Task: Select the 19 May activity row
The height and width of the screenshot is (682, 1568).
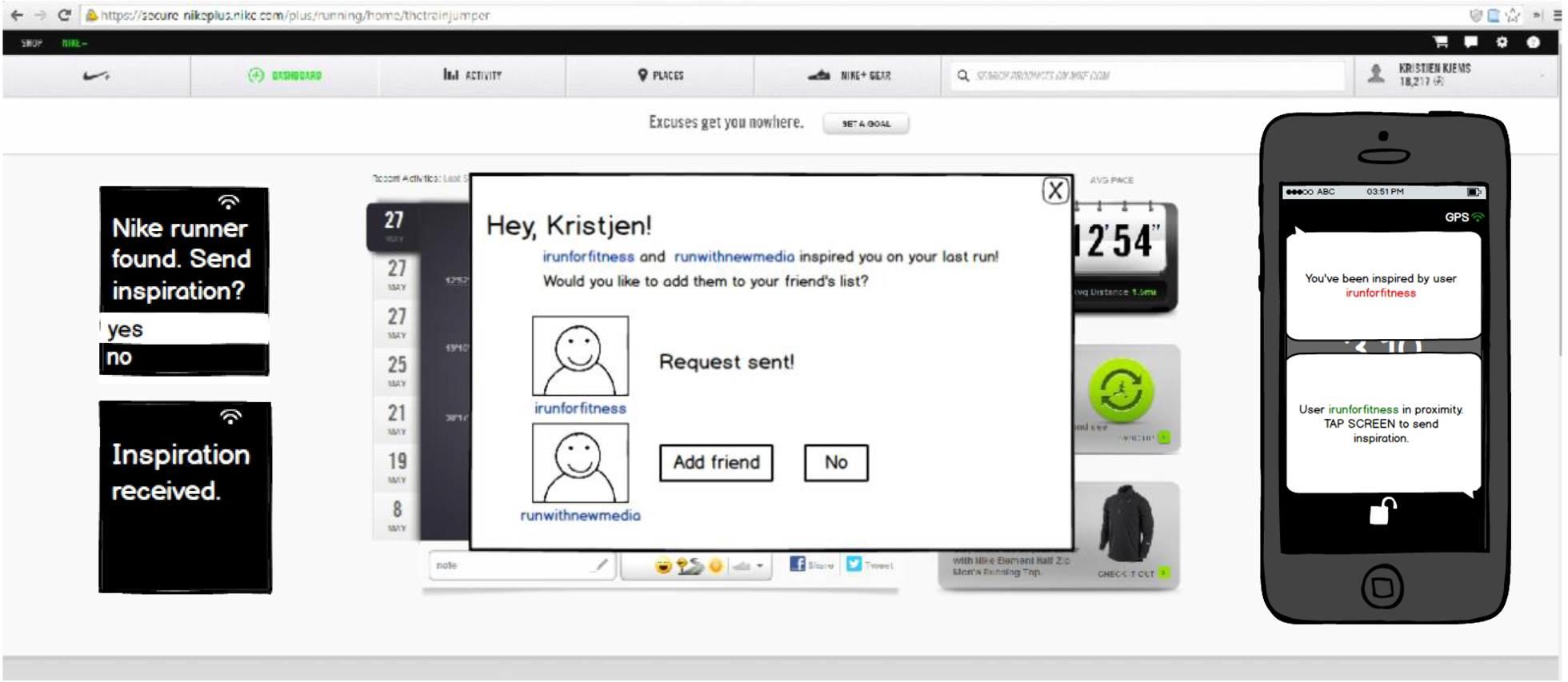Action: pos(397,467)
